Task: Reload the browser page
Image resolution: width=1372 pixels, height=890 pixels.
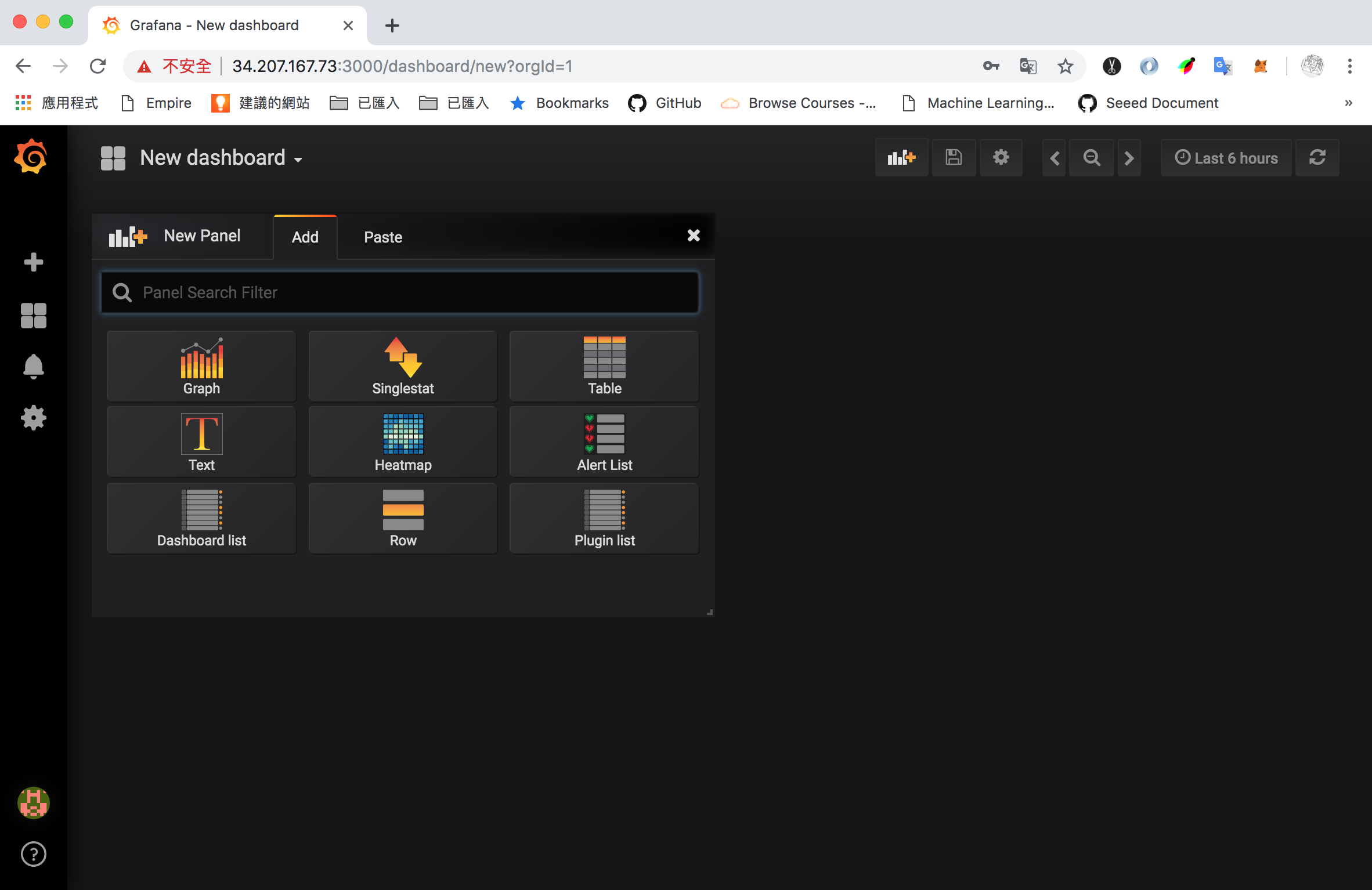Action: point(98,66)
